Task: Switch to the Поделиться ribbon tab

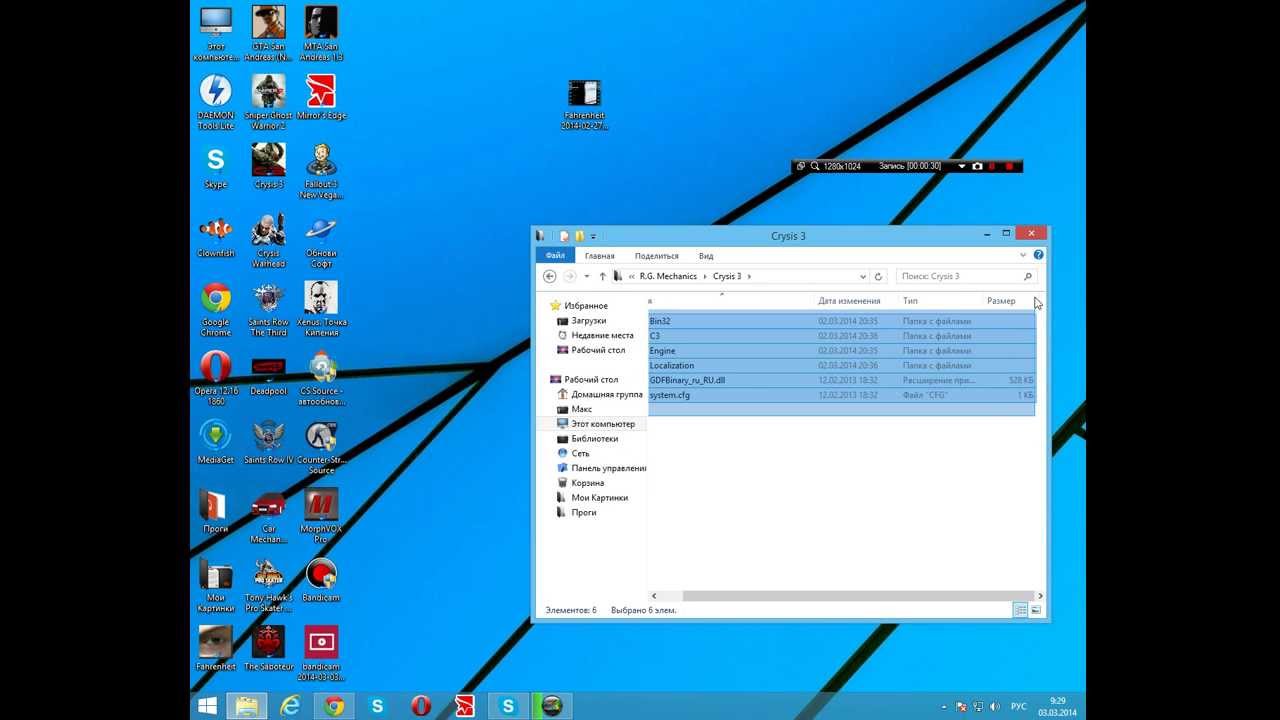Action: (656, 256)
